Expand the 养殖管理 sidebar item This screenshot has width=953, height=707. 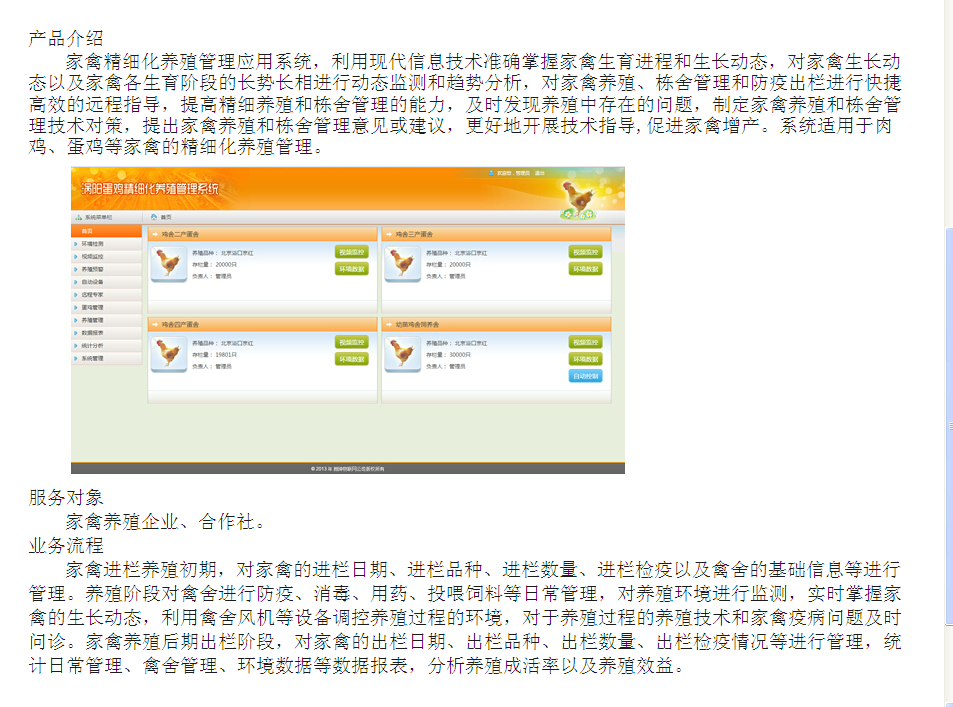pos(106,320)
